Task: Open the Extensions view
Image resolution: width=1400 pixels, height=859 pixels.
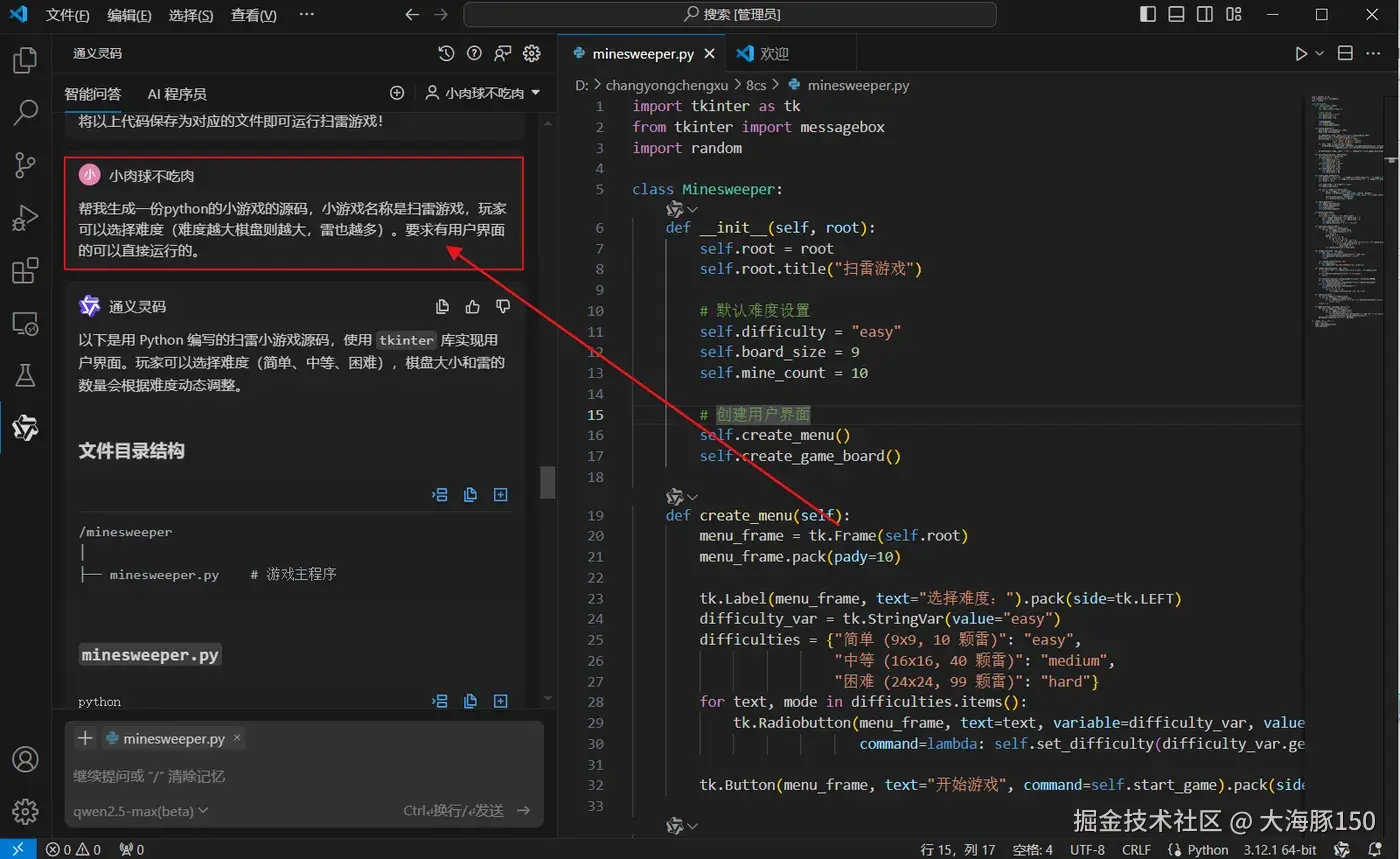Action: click(25, 270)
